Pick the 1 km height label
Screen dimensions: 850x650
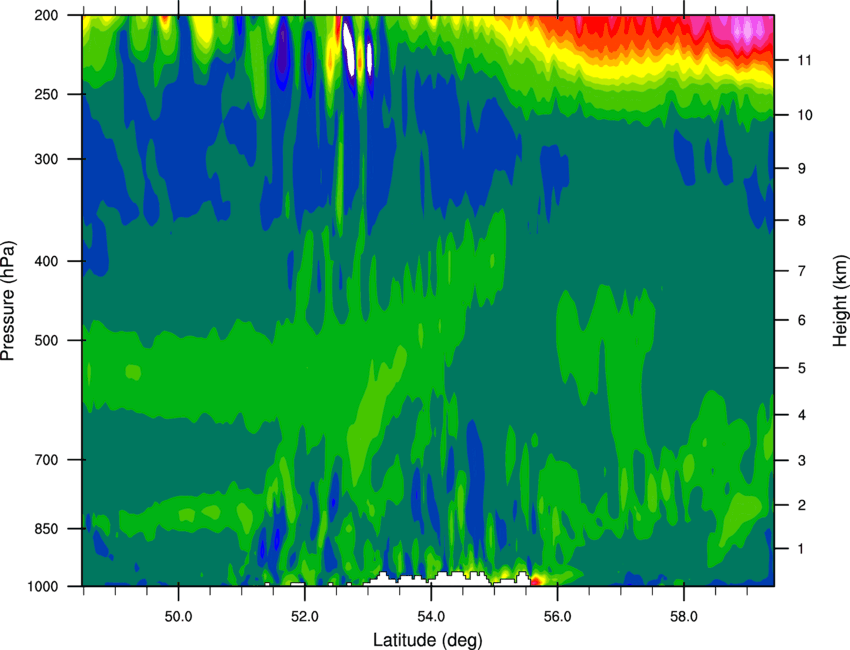click(x=802, y=549)
